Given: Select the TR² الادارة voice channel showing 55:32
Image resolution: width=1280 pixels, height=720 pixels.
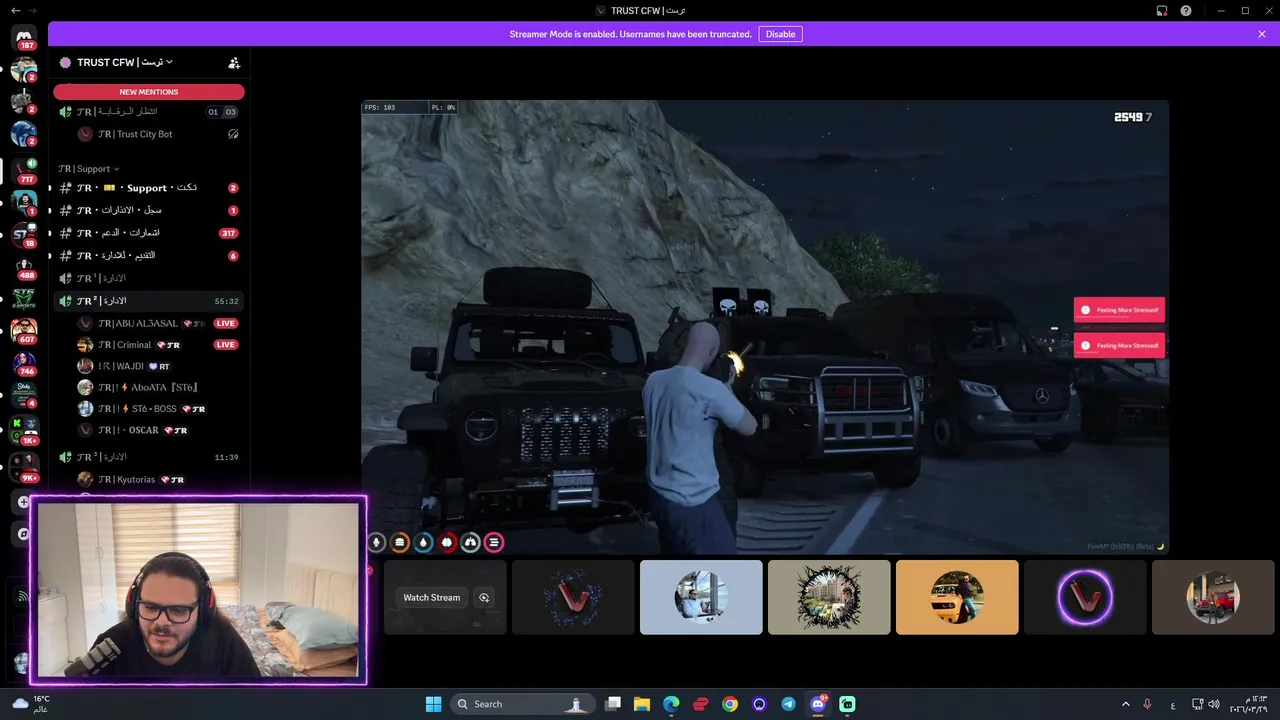Looking at the screenshot, I should pos(148,301).
